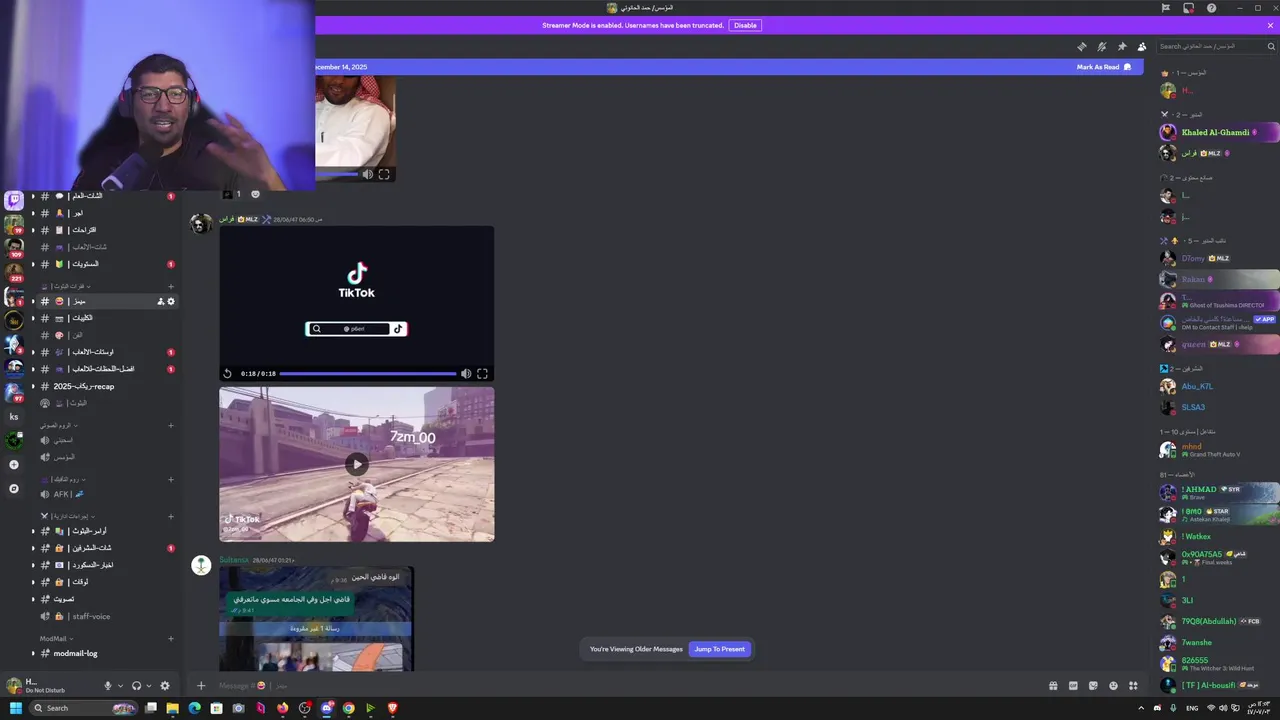Click the server search field
This screenshot has width=1280, height=720.
[1216, 46]
